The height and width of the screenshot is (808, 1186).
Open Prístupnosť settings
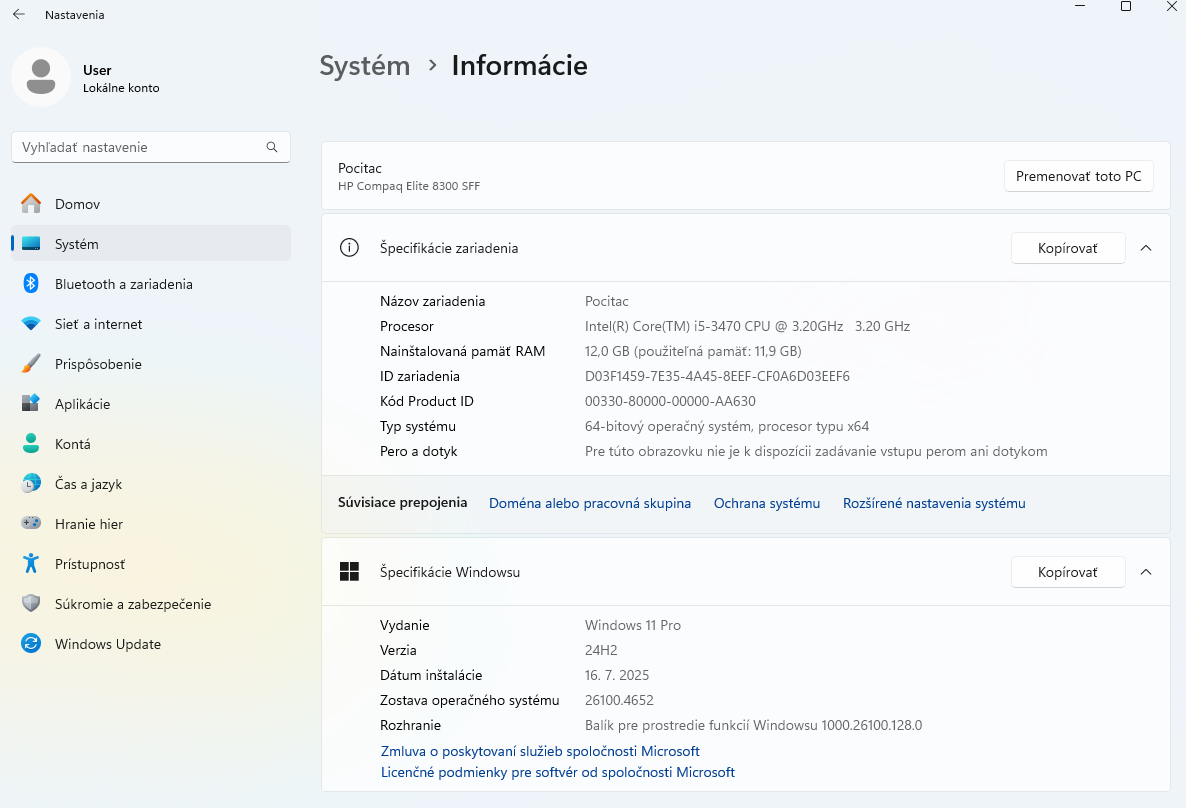click(x=151, y=564)
